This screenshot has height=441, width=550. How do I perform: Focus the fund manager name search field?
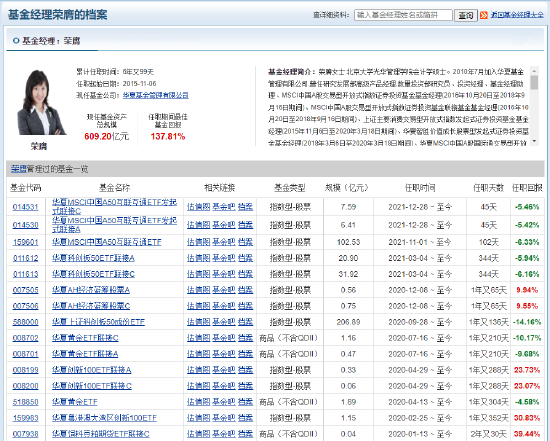pos(403,15)
